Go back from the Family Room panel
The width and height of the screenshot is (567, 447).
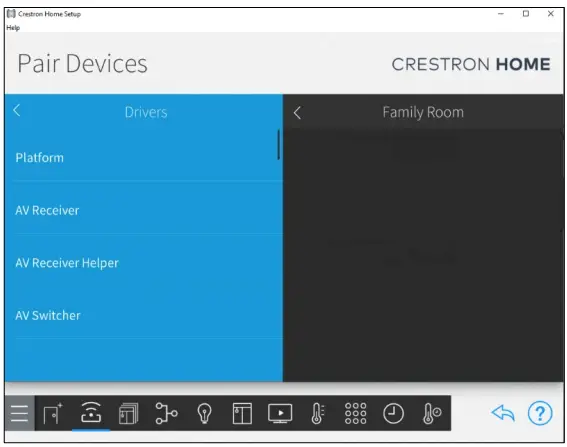297,113
